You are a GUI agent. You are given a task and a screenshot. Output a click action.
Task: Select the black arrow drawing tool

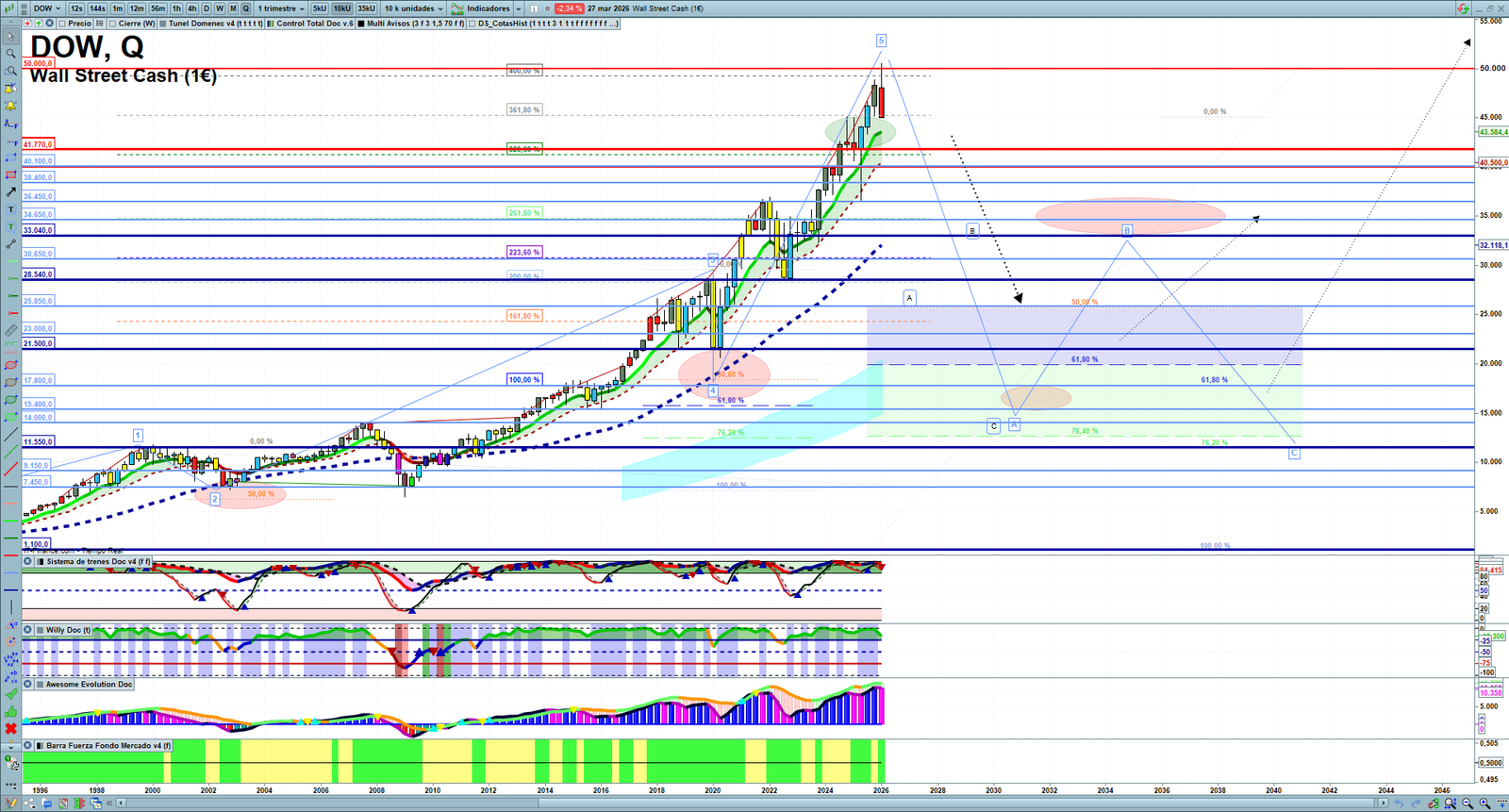tap(10, 192)
